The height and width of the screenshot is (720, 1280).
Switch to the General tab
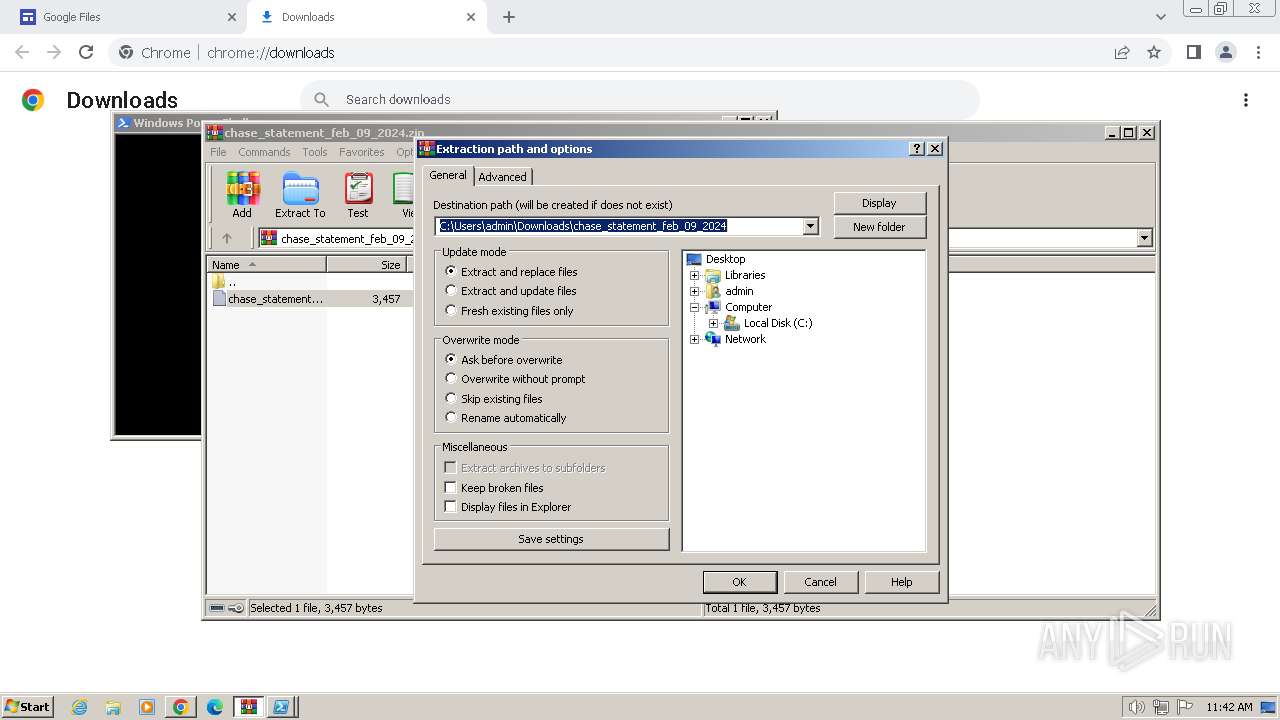coord(448,175)
